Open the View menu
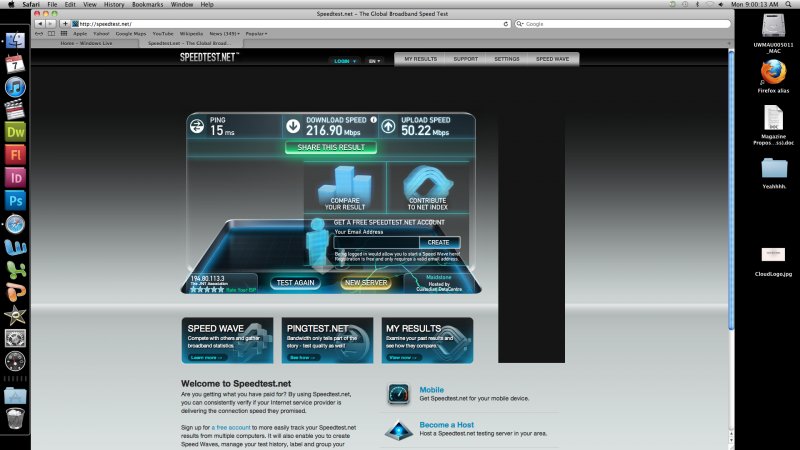 point(90,4)
